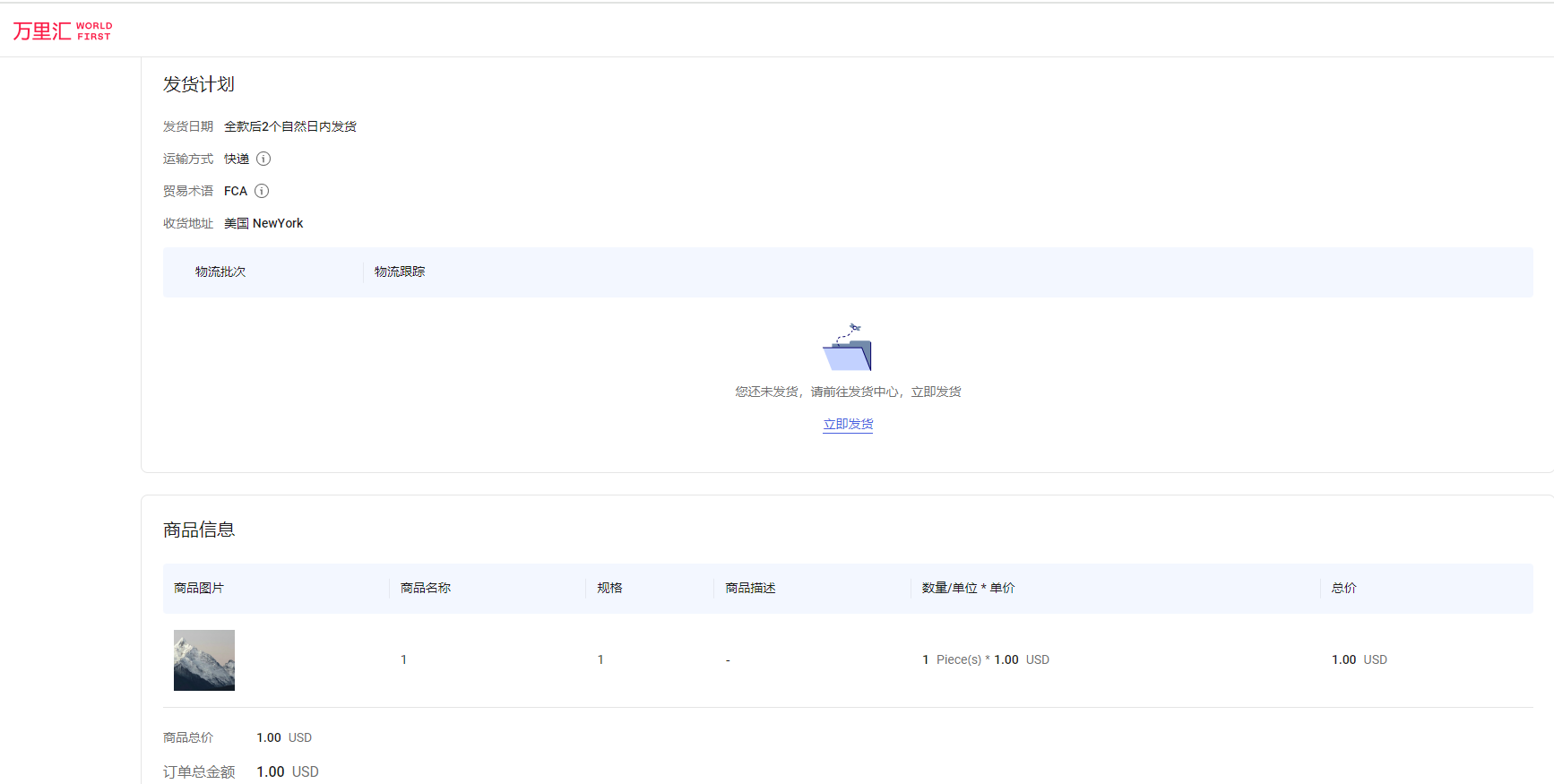
Task: Select the product row total 1.00 USD
Action: coord(1359,659)
